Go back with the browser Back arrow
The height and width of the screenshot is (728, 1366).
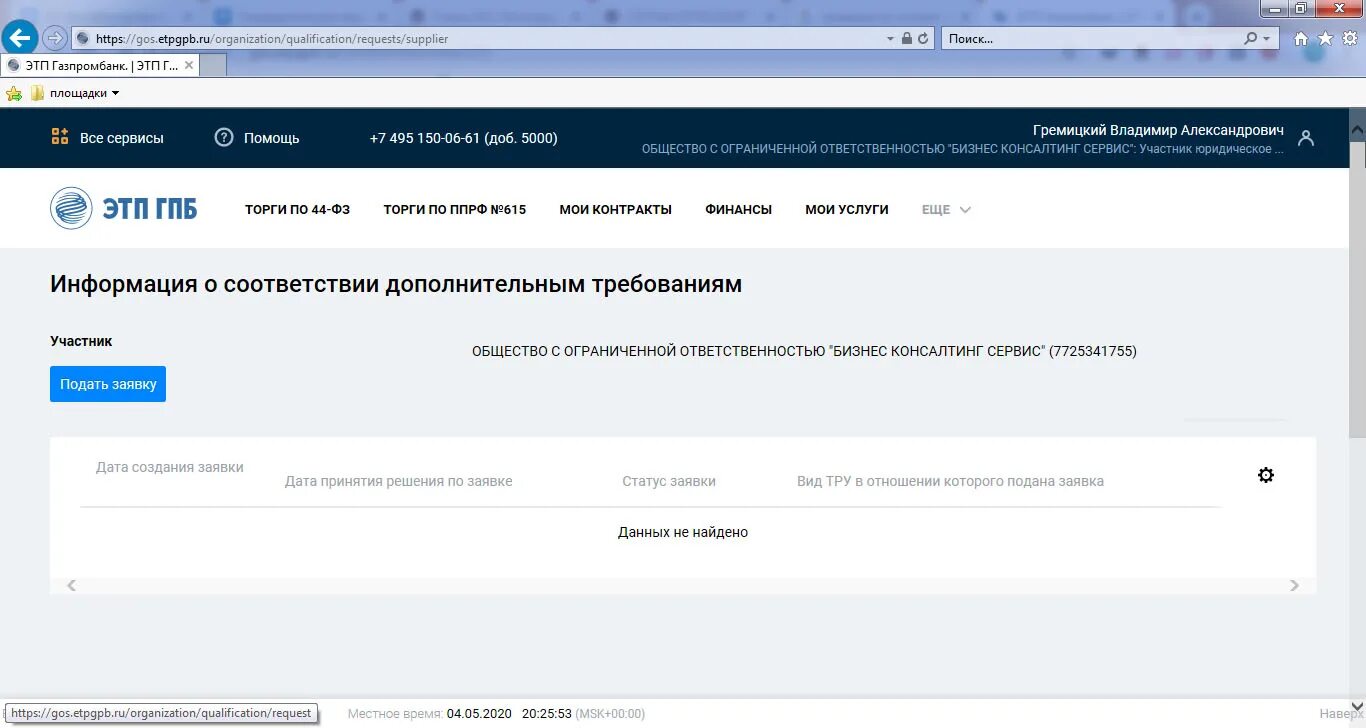click(19, 38)
